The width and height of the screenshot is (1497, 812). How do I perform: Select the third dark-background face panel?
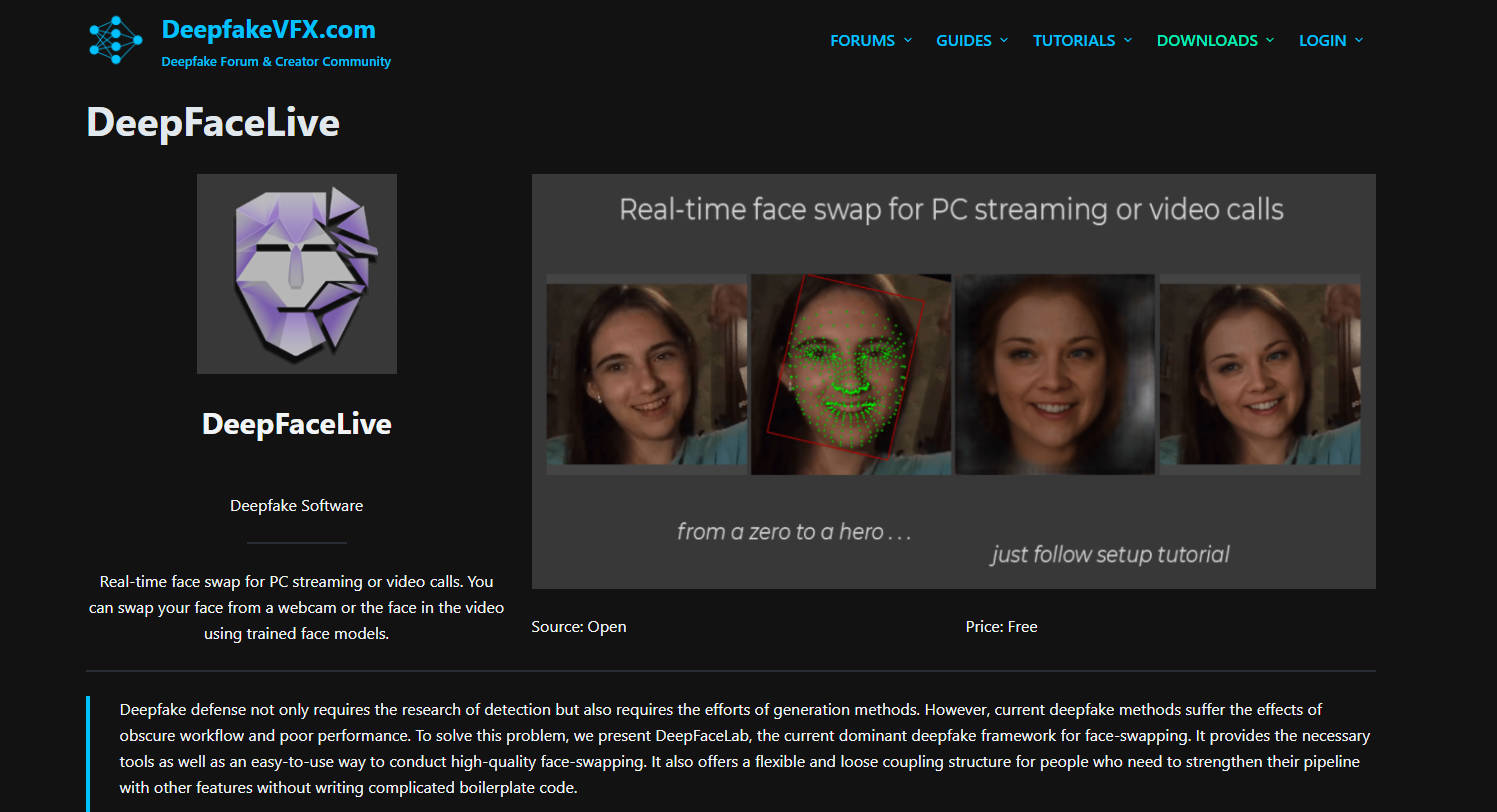1055,374
